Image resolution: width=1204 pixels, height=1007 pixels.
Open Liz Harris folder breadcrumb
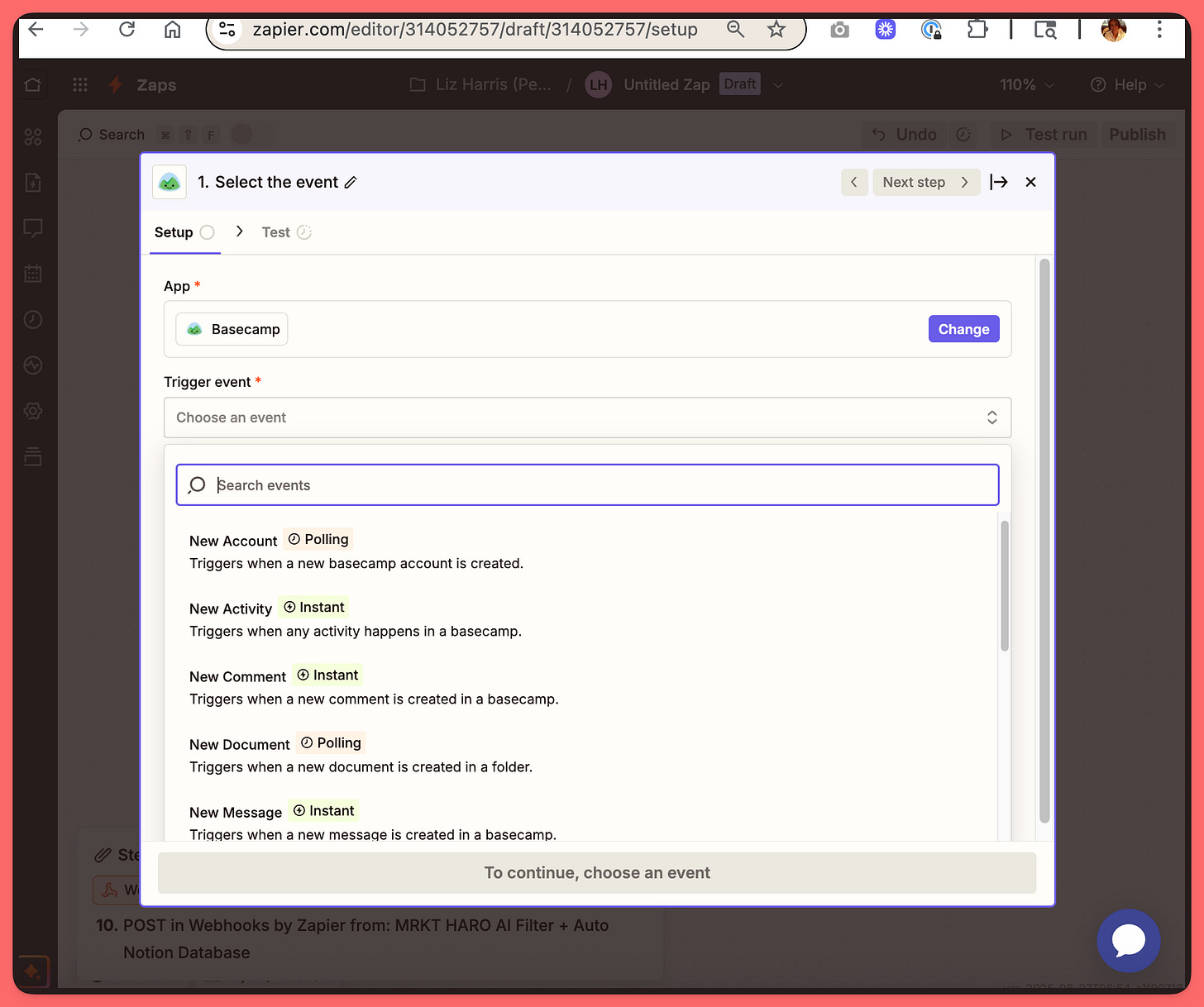[x=480, y=84]
